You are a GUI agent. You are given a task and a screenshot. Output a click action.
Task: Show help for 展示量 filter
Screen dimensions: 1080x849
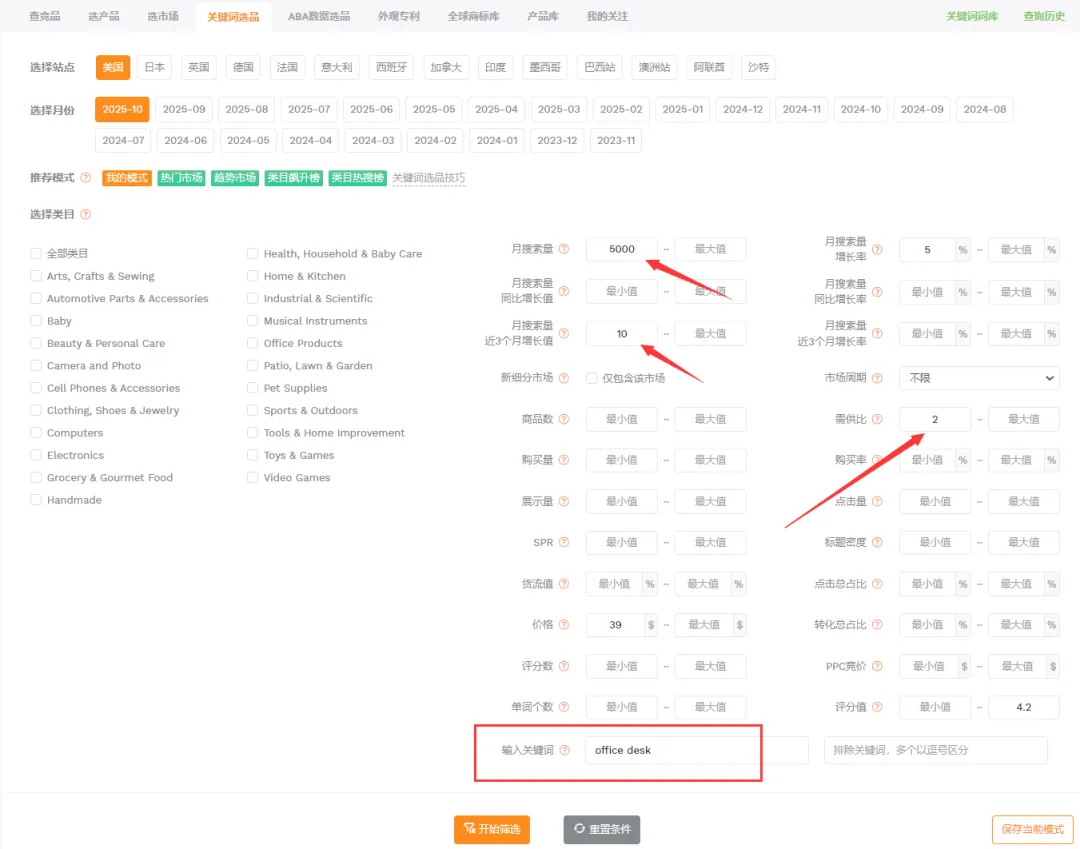coord(564,501)
